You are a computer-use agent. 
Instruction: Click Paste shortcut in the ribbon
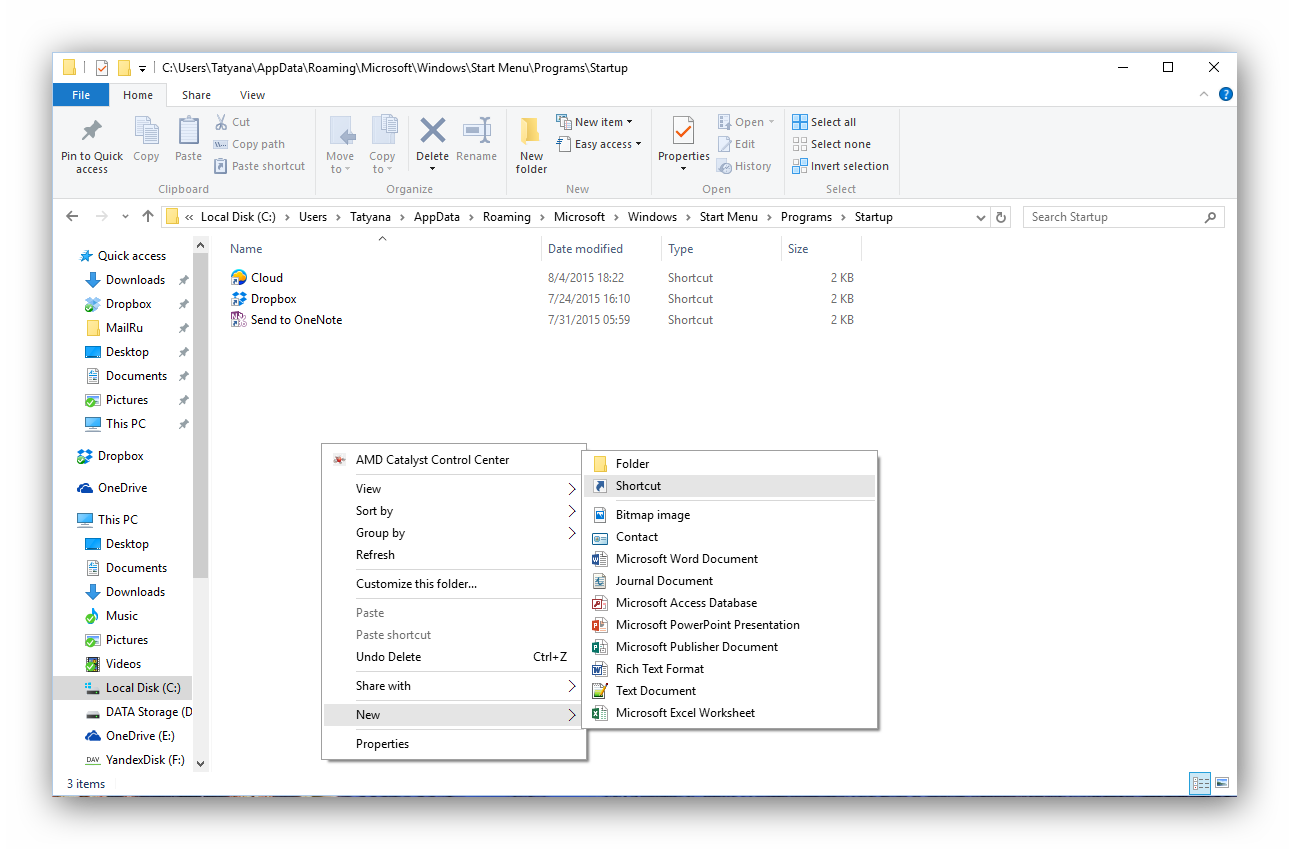(x=259, y=166)
